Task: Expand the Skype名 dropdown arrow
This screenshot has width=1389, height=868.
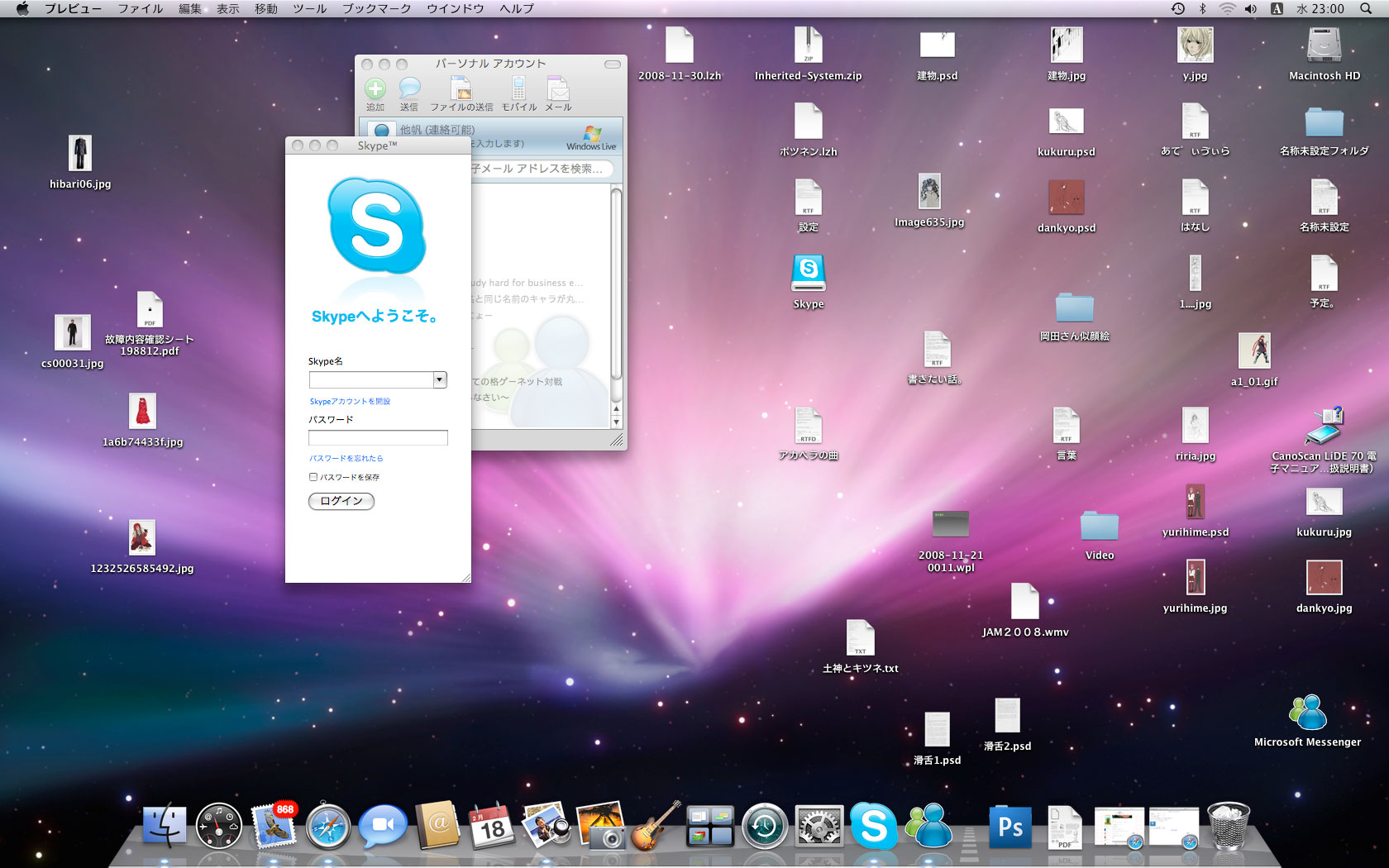Action: point(440,379)
